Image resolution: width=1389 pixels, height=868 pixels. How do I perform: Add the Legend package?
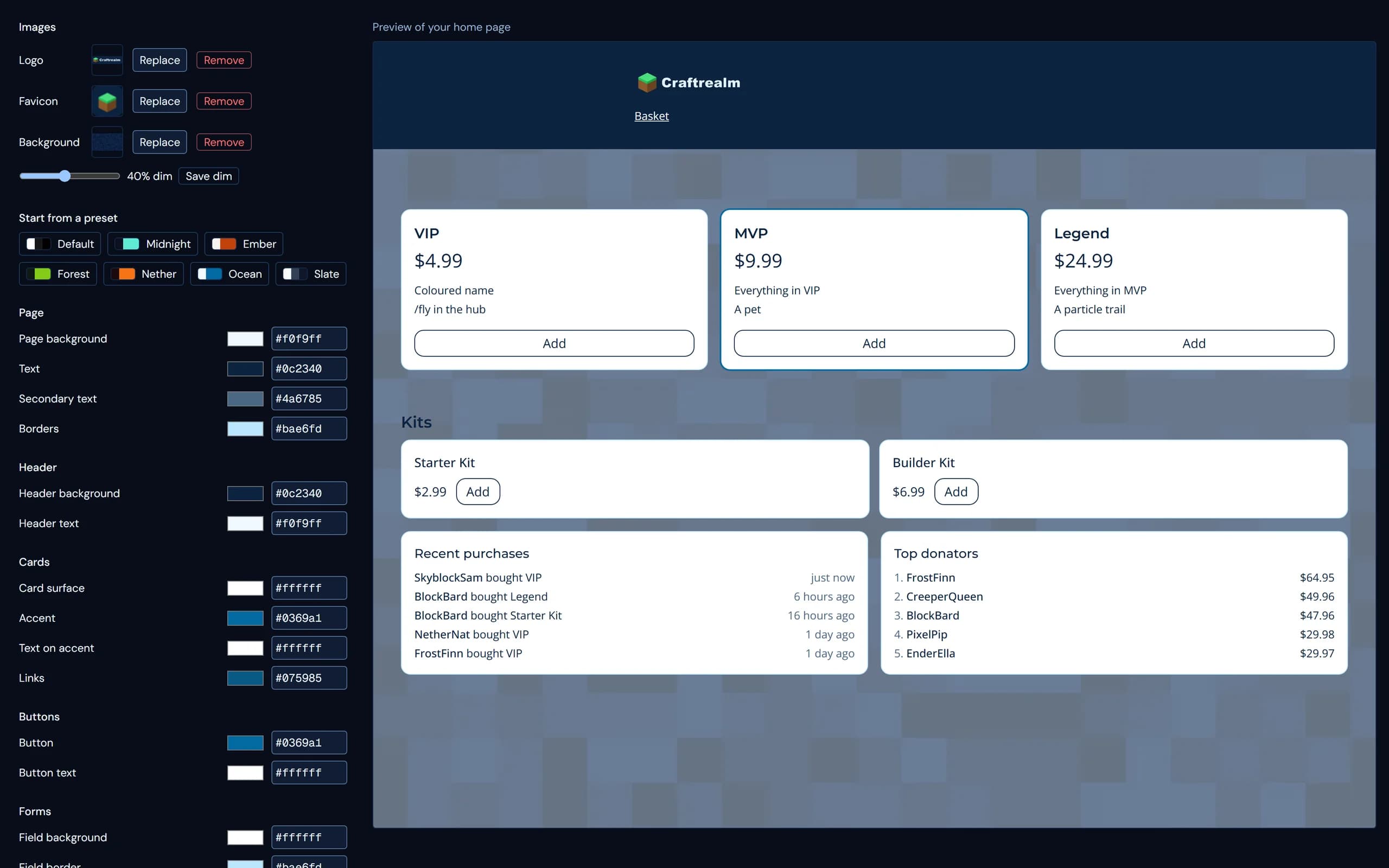(x=1194, y=343)
